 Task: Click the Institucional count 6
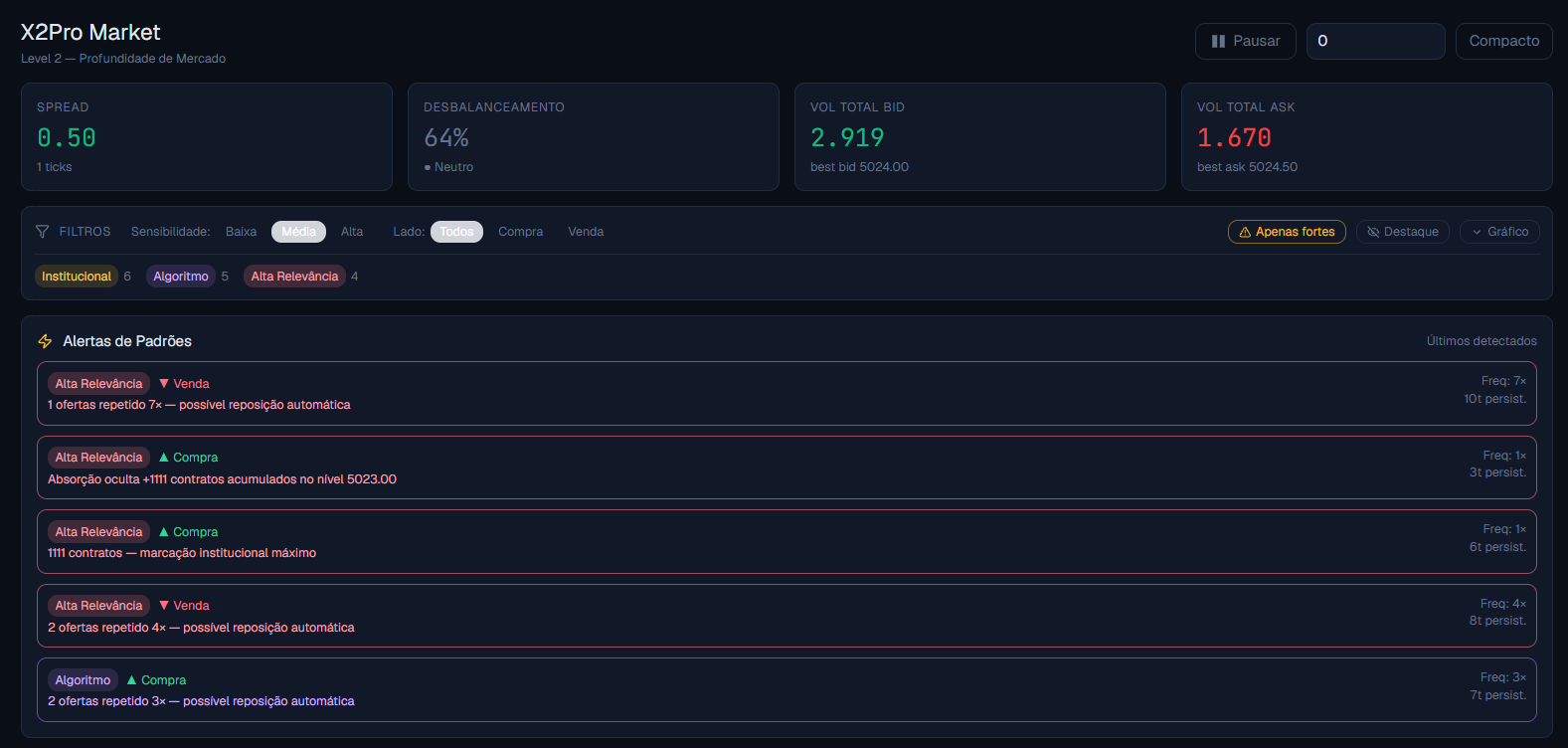coord(127,277)
